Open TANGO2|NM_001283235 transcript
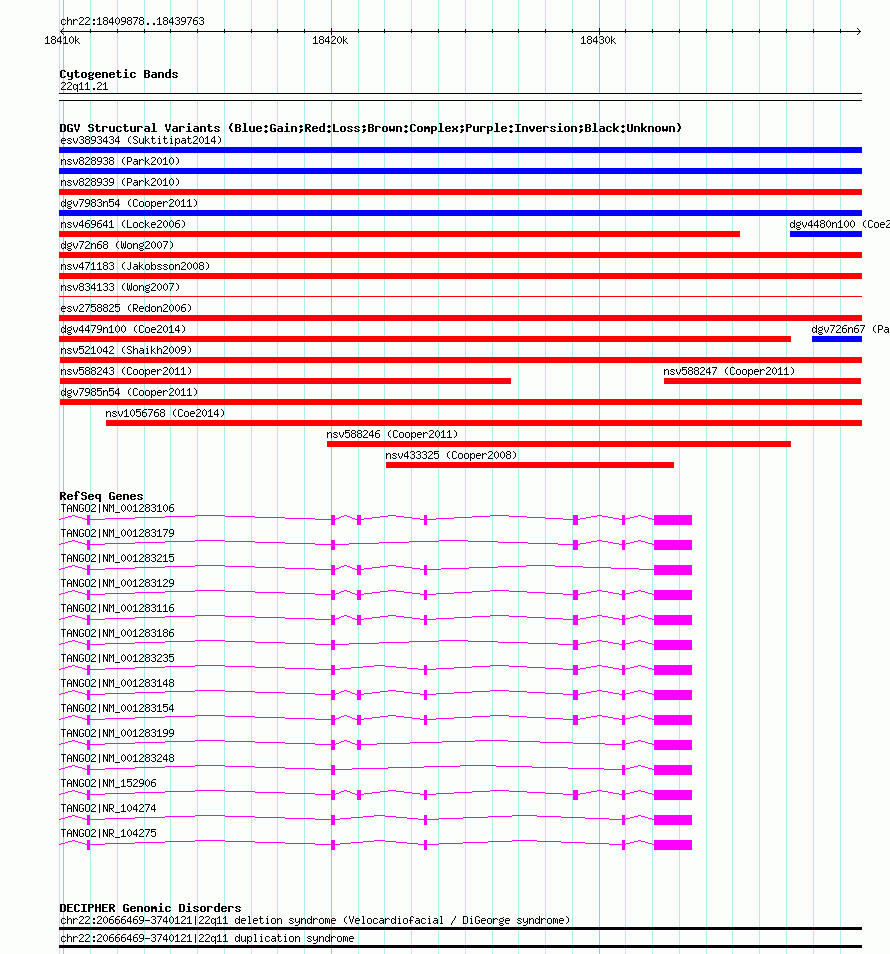 tap(117, 658)
